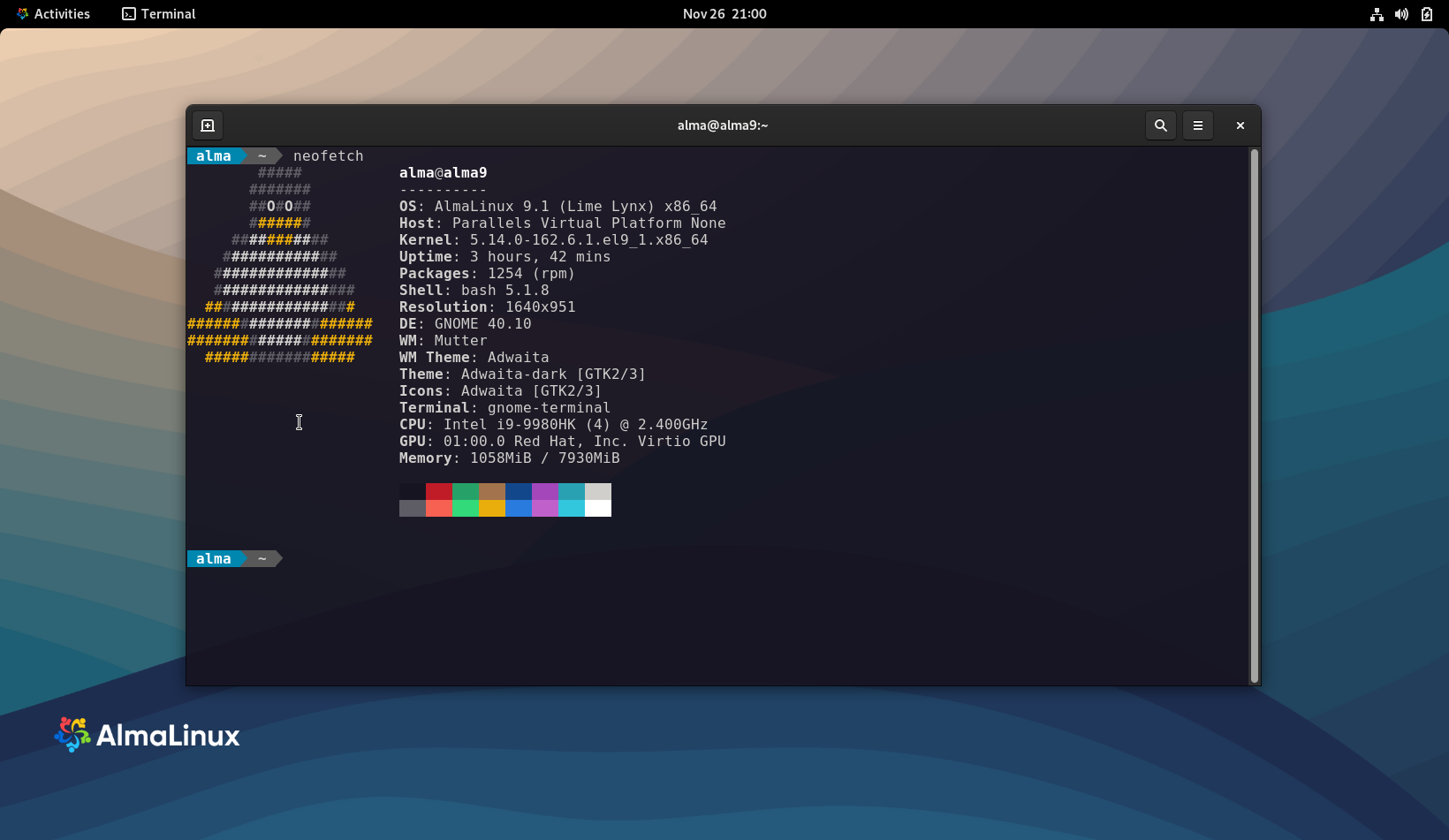Image resolution: width=1449 pixels, height=840 pixels.
Task: Open terminal search
Action: [1161, 125]
